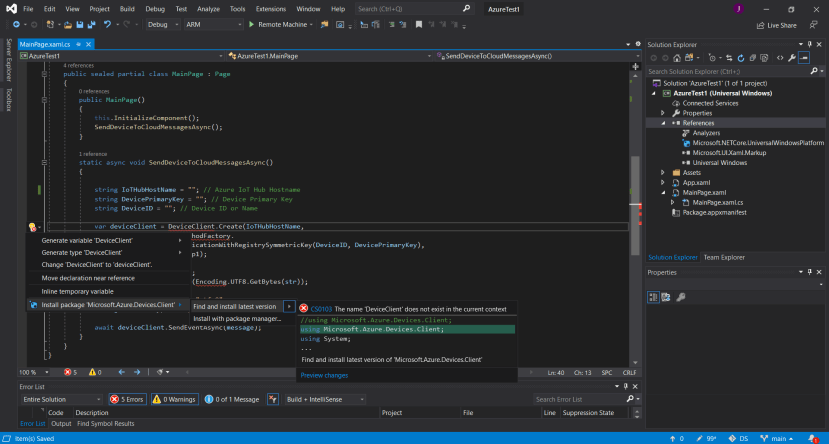
Task: Toggle Preview Selected Items in Solution Explorer
Action: [x=804, y=58]
